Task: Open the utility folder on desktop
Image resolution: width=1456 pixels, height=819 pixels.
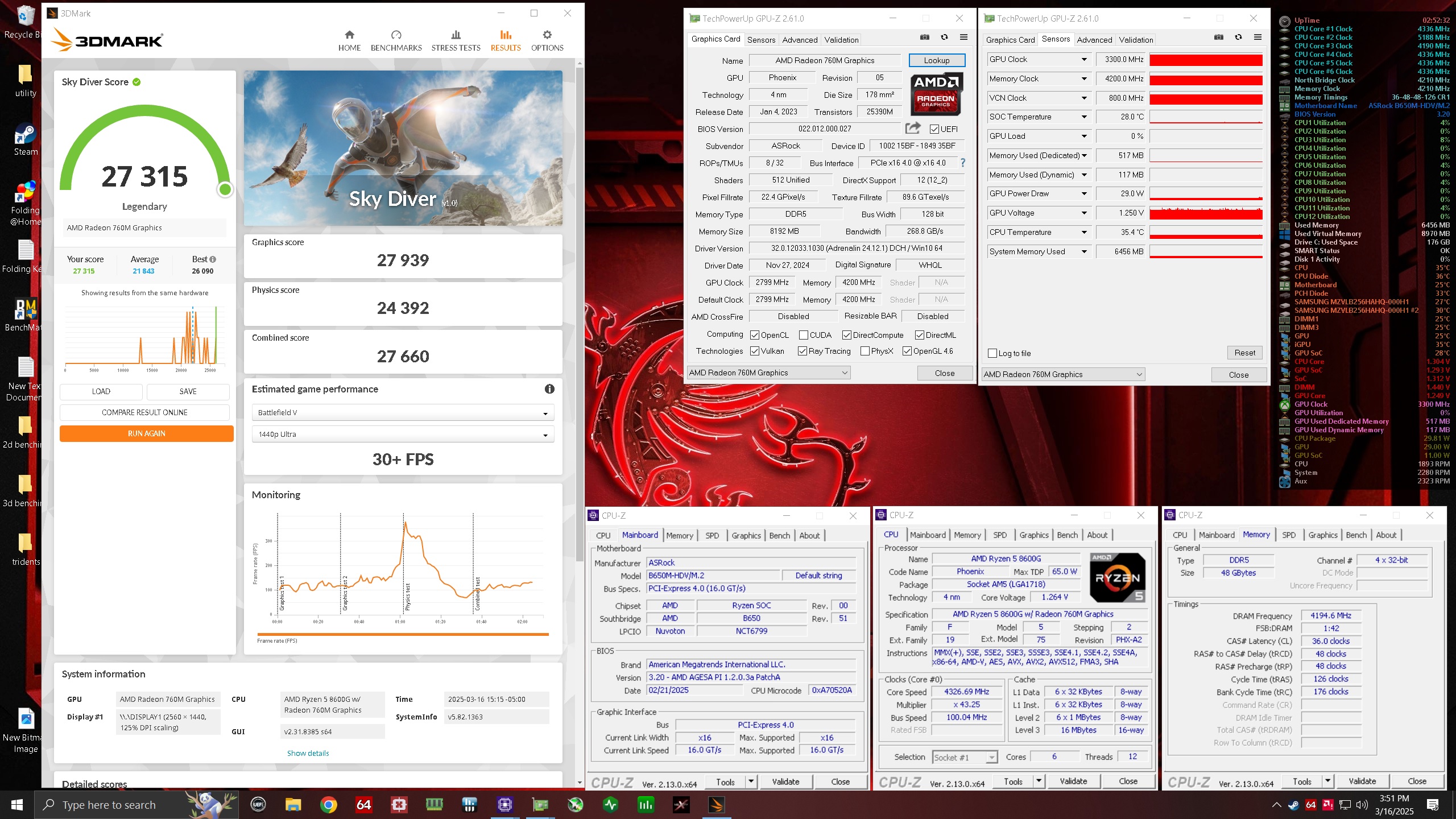Action: (x=26, y=81)
